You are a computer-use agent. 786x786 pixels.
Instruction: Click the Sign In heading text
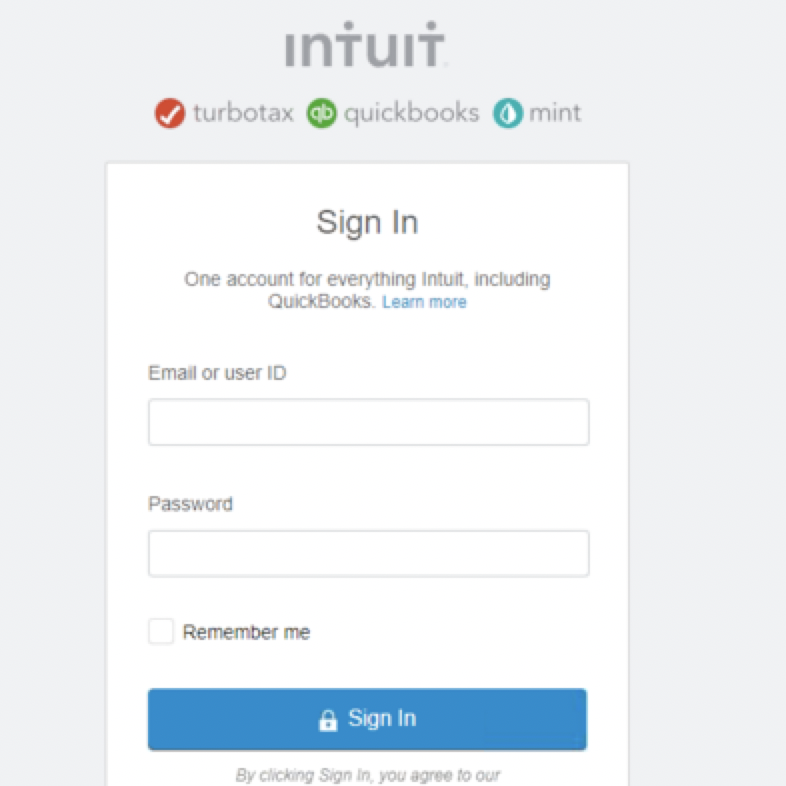[x=367, y=222]
